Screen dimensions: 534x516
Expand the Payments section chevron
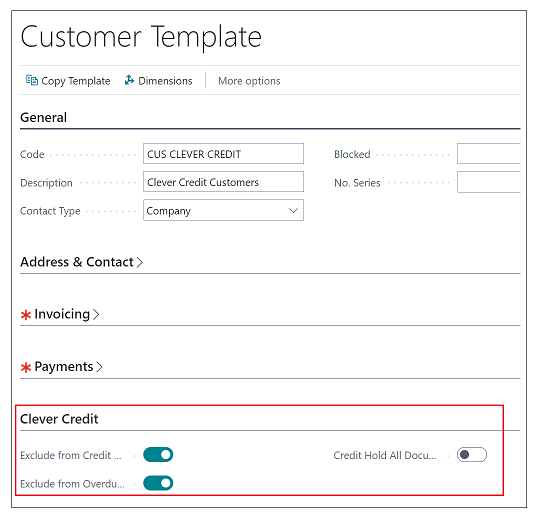99,367
